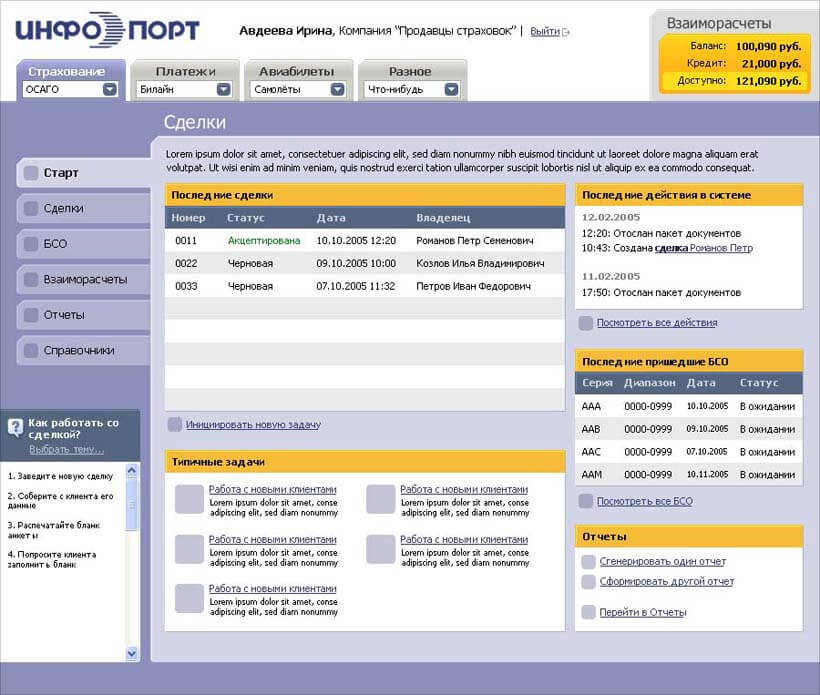Viewport: 820px width, 695px height.
Task: Click the icon beside Перейти в Отчеты
Action: (589, 612)
